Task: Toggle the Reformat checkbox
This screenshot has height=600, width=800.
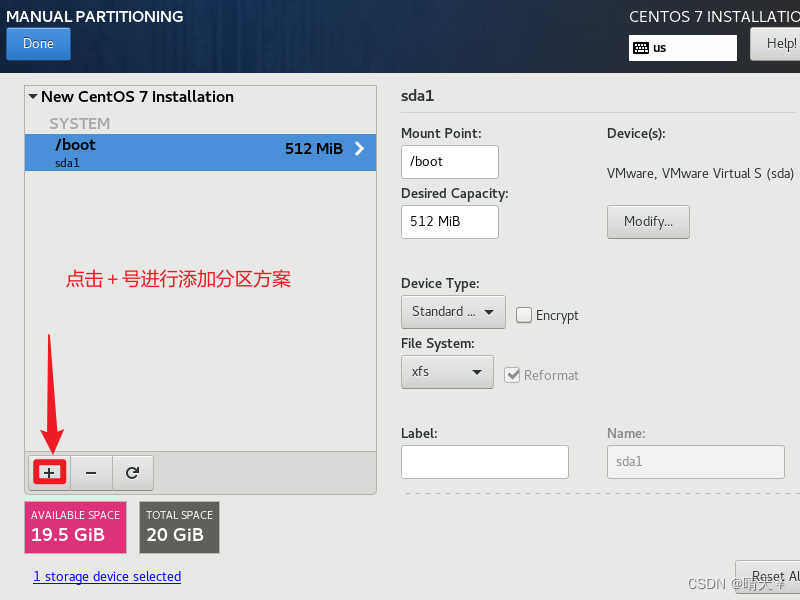Action: (512, 375)
